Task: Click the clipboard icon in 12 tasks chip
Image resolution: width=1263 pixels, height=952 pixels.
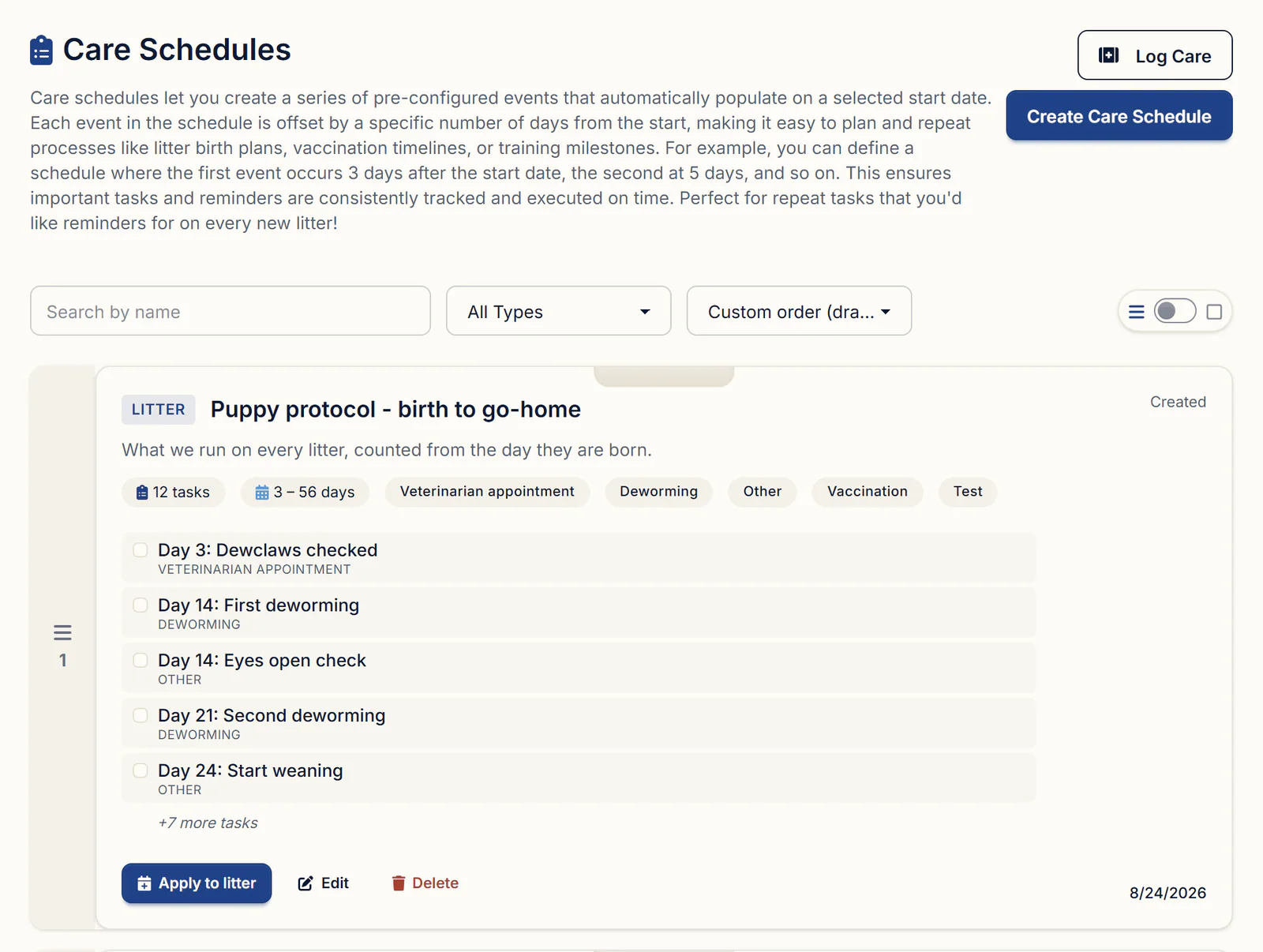Action: [x=142, y=493]
